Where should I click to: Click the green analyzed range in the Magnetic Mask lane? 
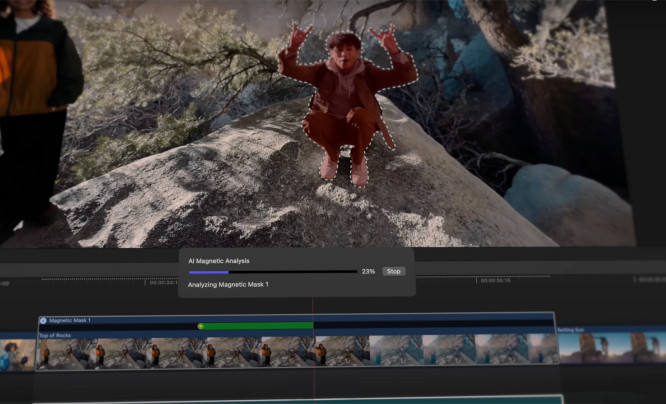[x=258, y=326]
